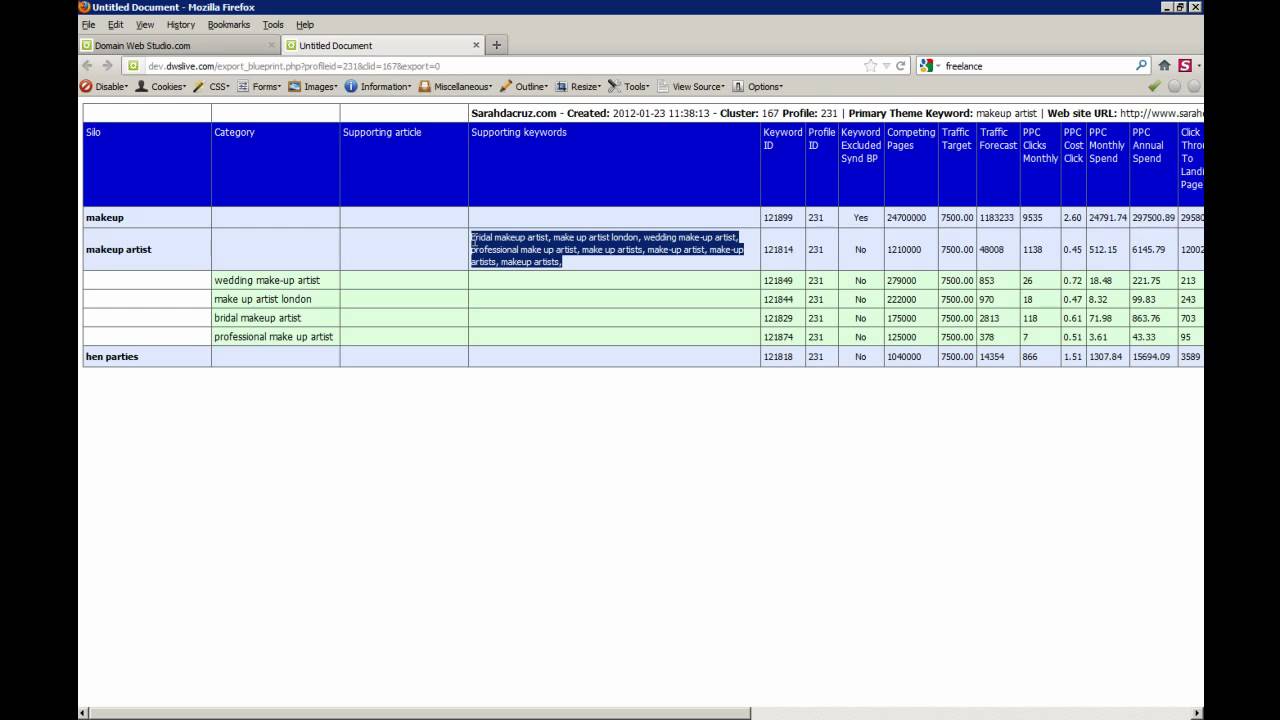
Task: Open the Bookmarks menu
Action: click(x=229, y=25)
